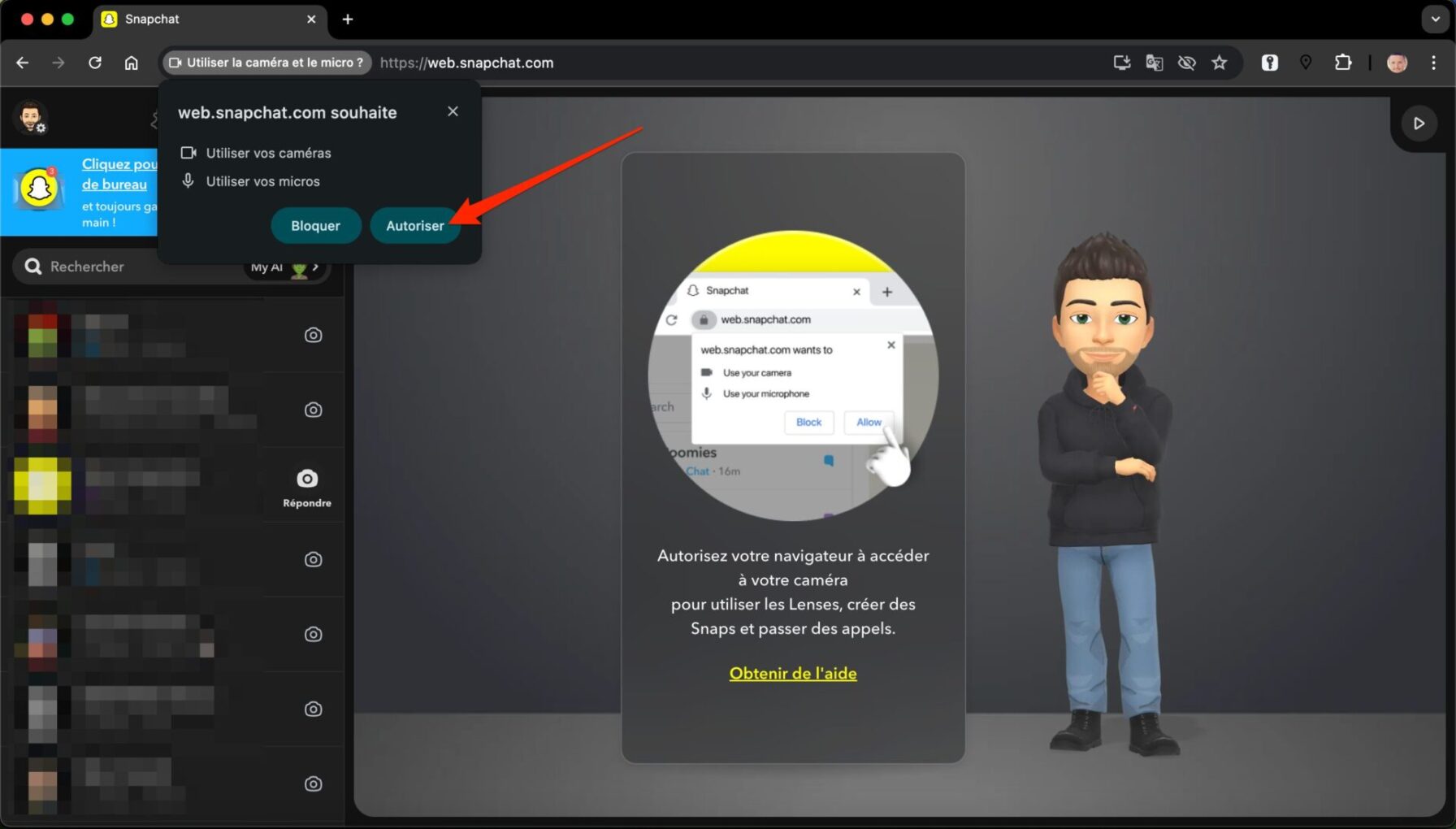Click the location pin extension icon

tap(1306, 63)
